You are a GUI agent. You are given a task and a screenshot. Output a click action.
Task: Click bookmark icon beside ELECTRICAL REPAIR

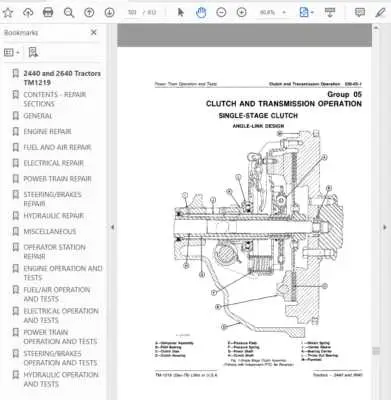(15, 163)
